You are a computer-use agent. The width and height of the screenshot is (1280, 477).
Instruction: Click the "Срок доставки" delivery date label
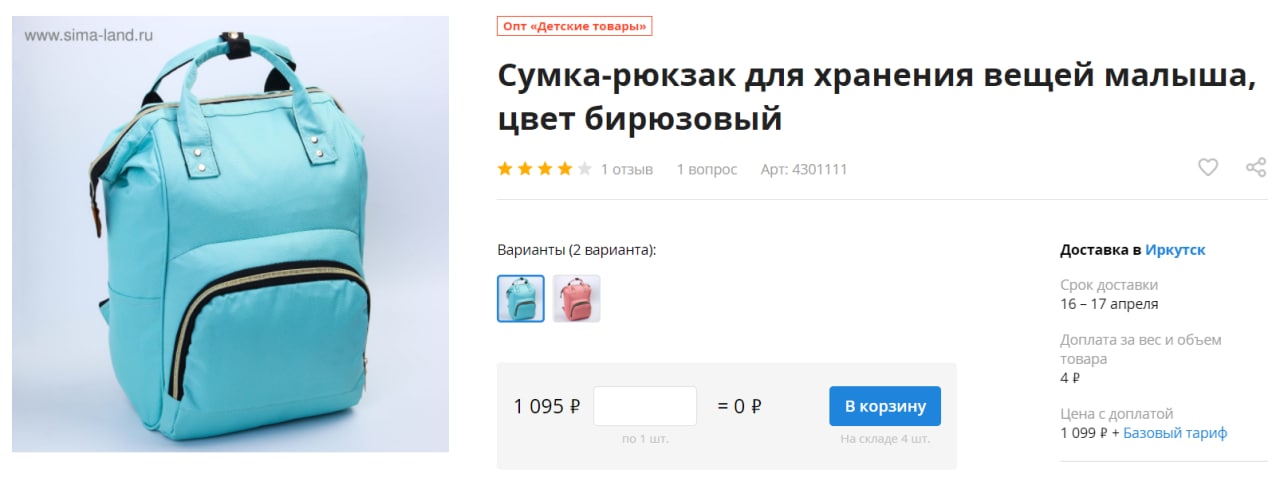click(x=1109, y=284)
